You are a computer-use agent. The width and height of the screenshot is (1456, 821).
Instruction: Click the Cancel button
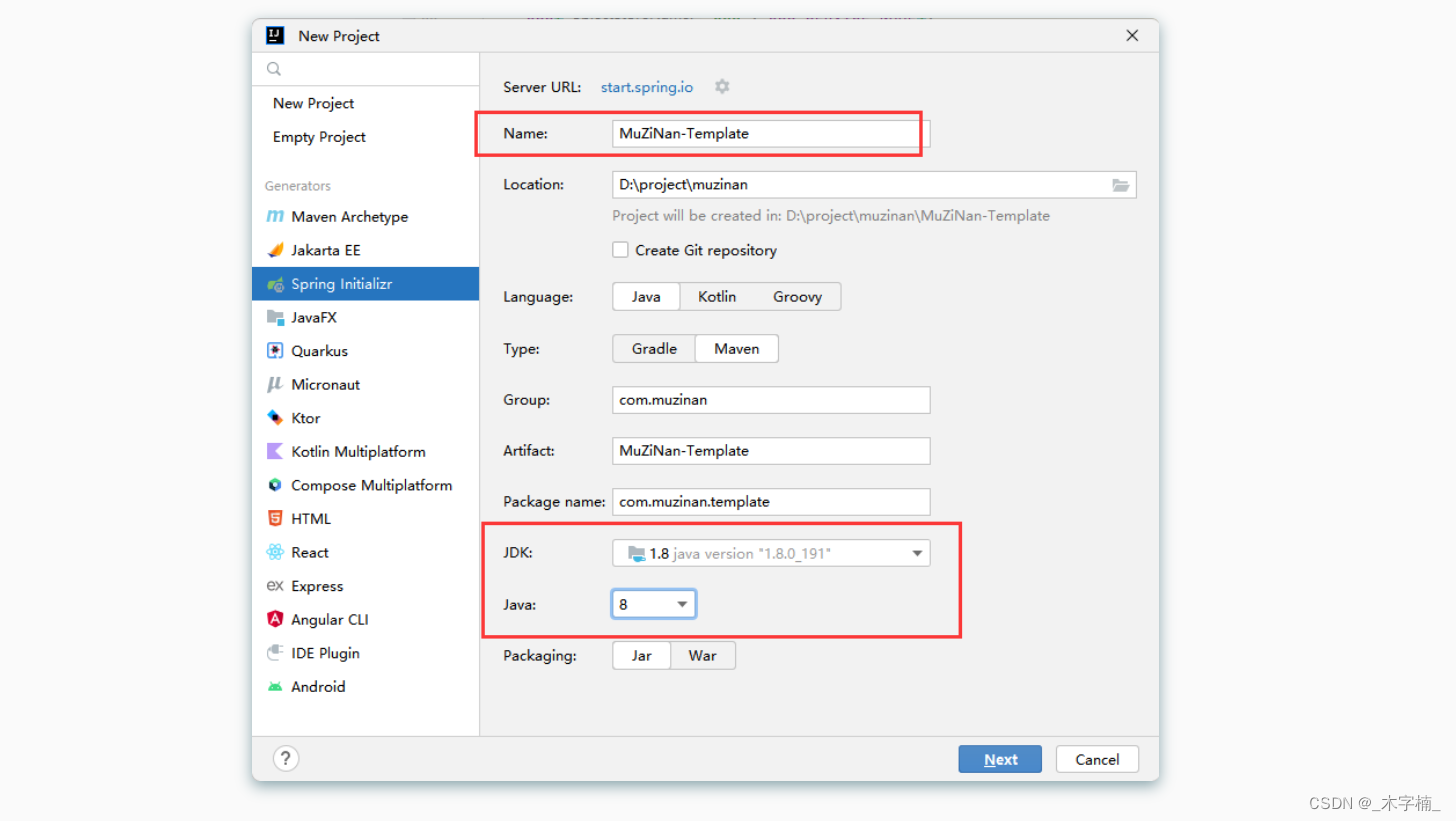coord(1097,759)
